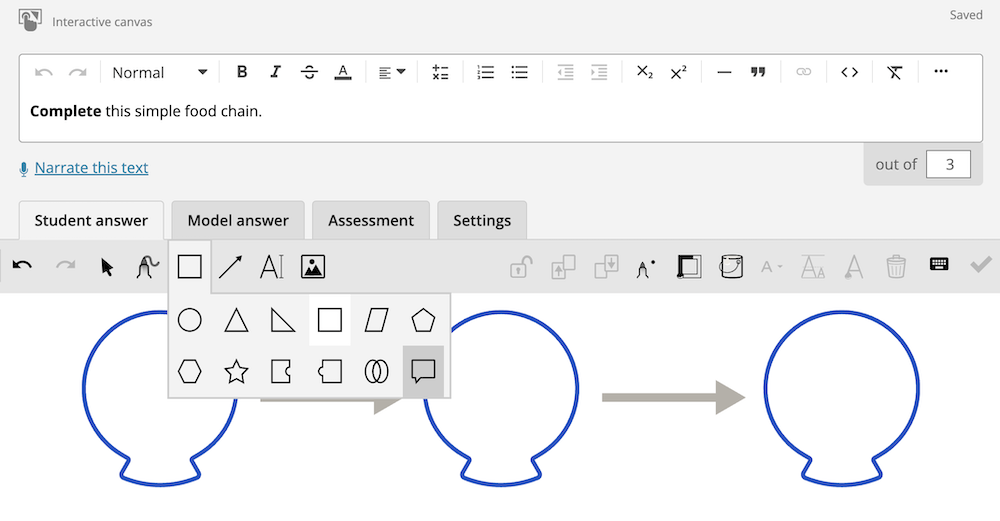
Task: Toggle code formatting
Action: tap(849, 72)
